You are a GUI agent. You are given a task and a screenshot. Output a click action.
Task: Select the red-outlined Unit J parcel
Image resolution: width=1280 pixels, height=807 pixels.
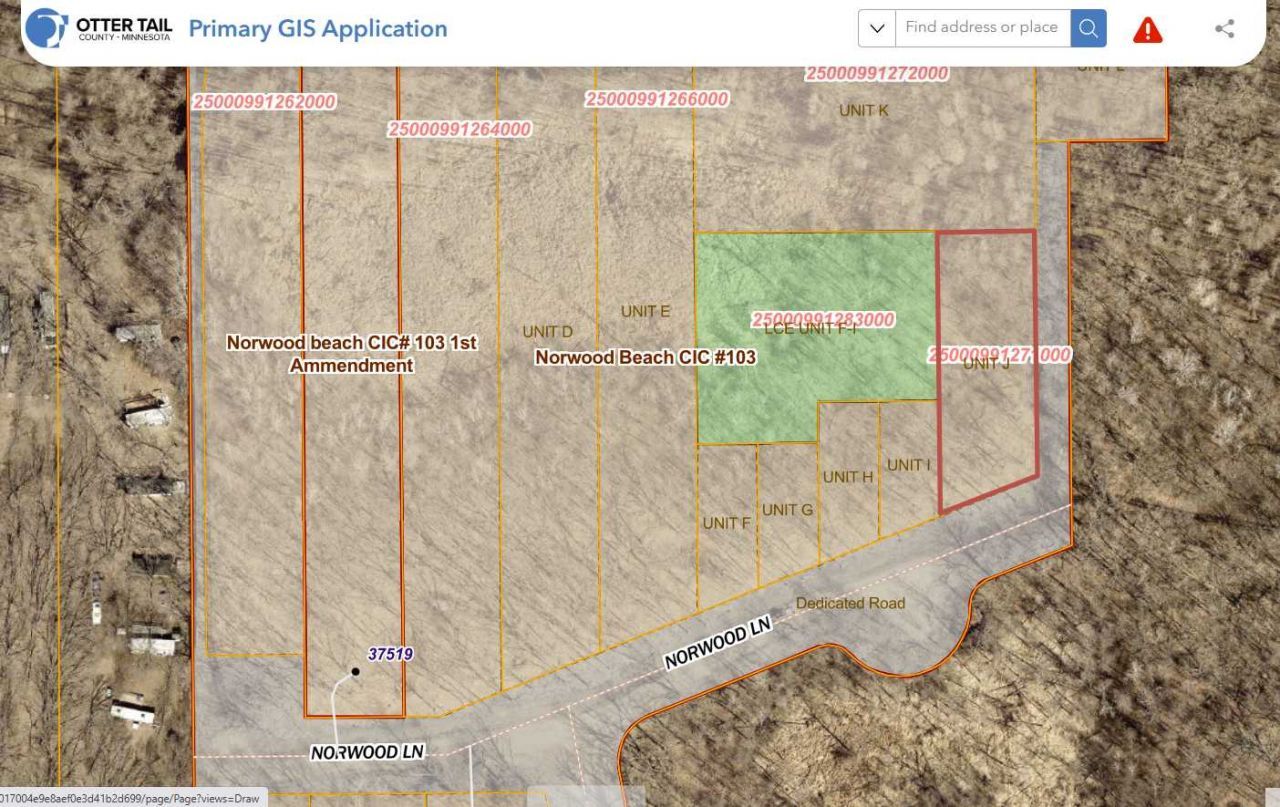[986, 420]
